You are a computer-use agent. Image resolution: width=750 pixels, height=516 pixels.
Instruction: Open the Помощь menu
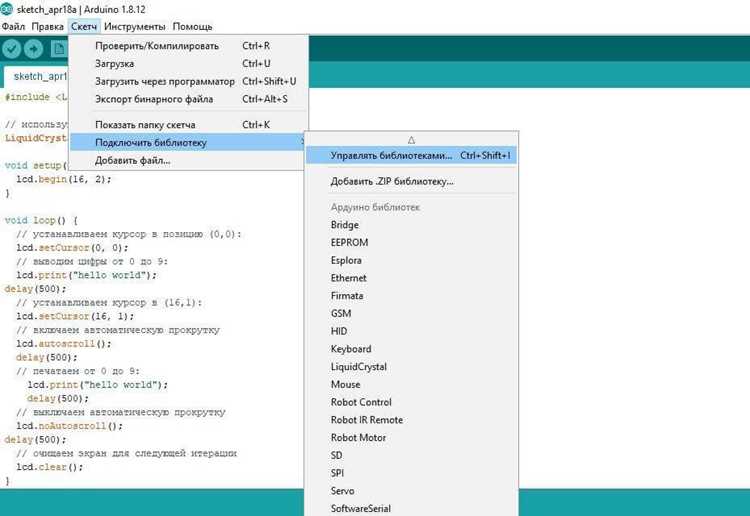[192, 26]
